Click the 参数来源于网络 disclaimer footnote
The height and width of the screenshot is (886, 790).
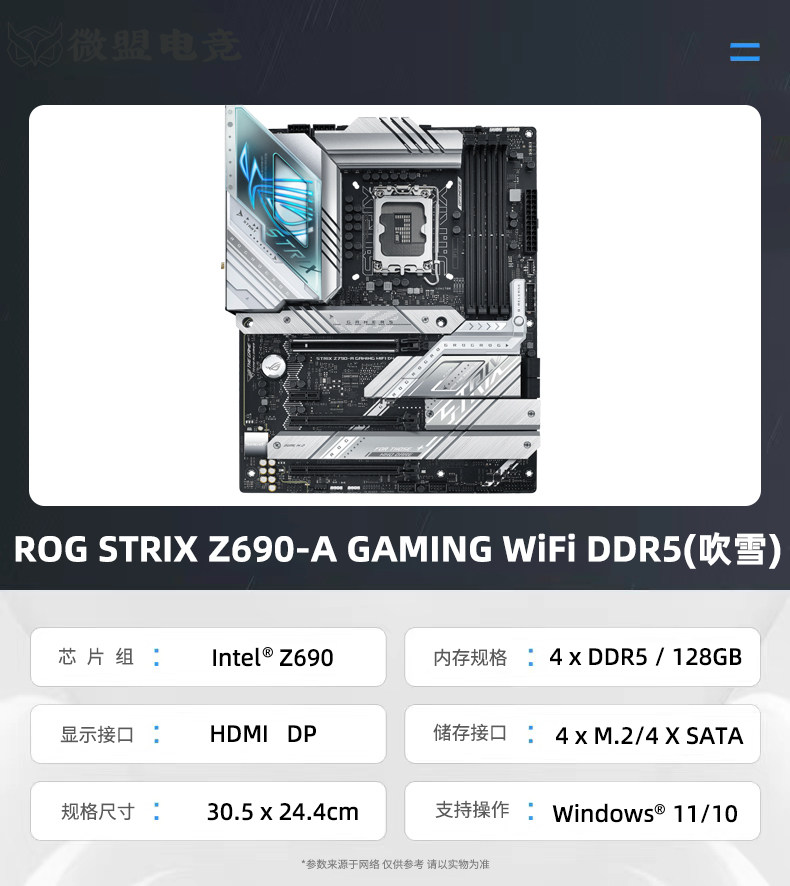[396, 864]
